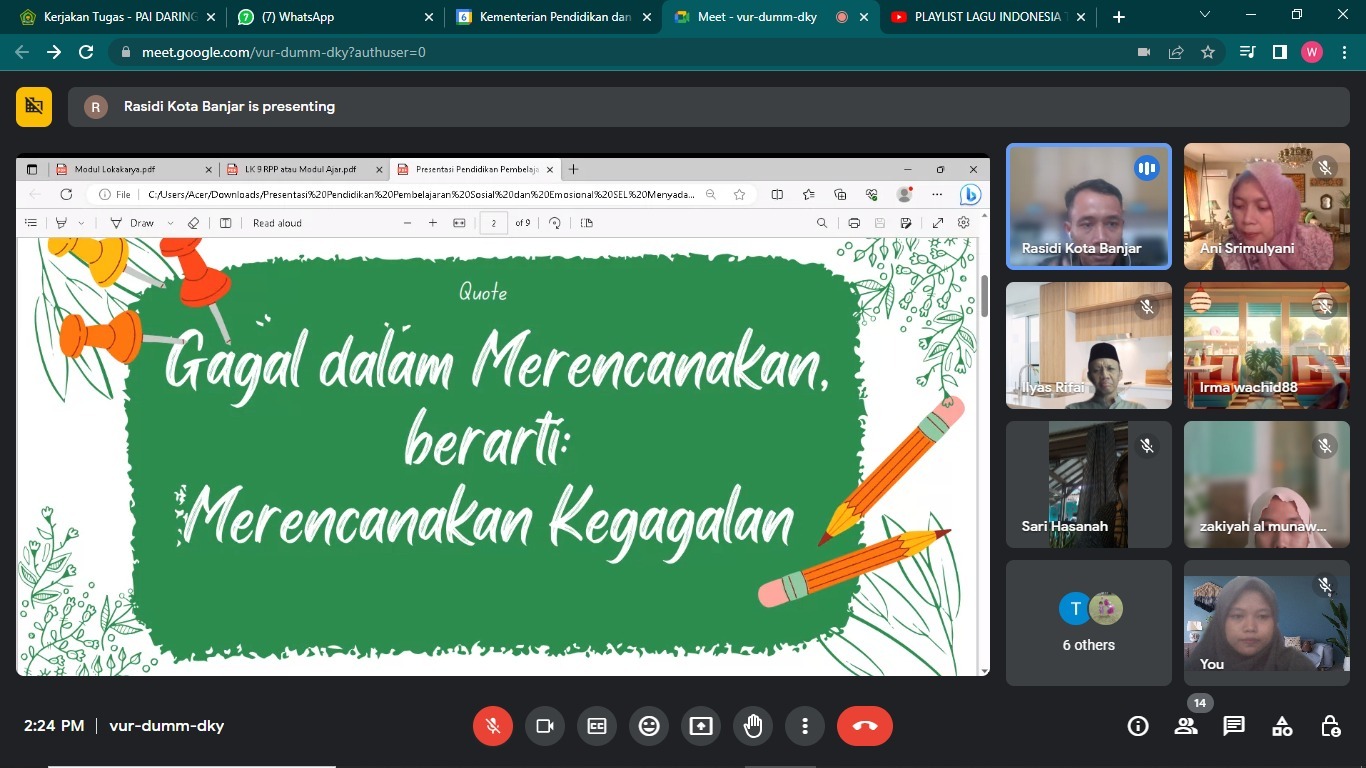This screenshot has height=768, width=1366.
Task: Go back with the Chrome back arrow
Action: click(x=22, y=52)
